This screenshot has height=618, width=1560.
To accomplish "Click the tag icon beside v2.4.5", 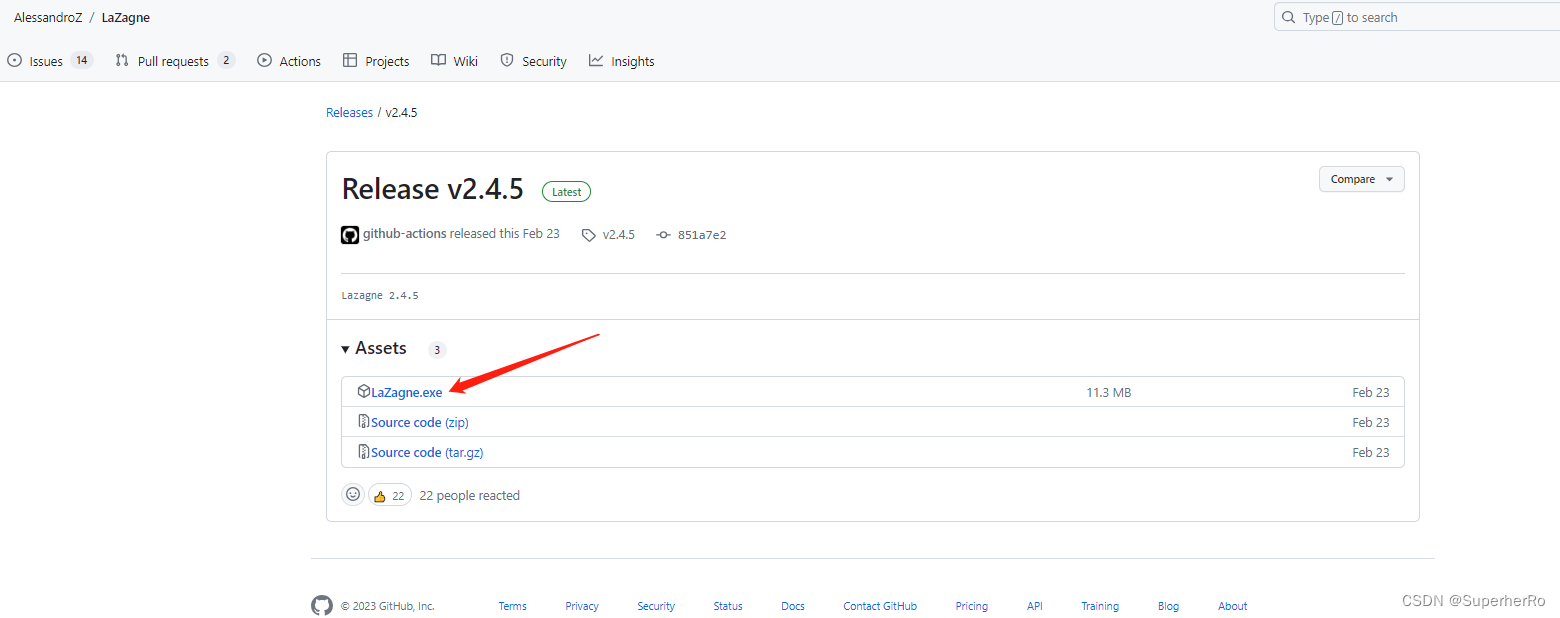I will click(x=589, y=235).
